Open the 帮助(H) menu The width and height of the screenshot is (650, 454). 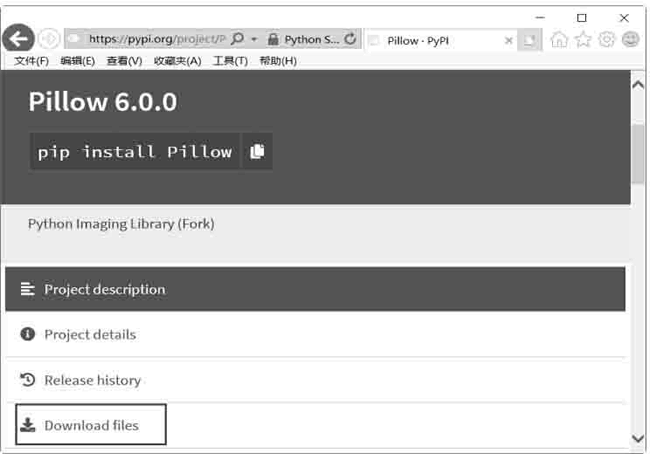(x=278, y=61)
